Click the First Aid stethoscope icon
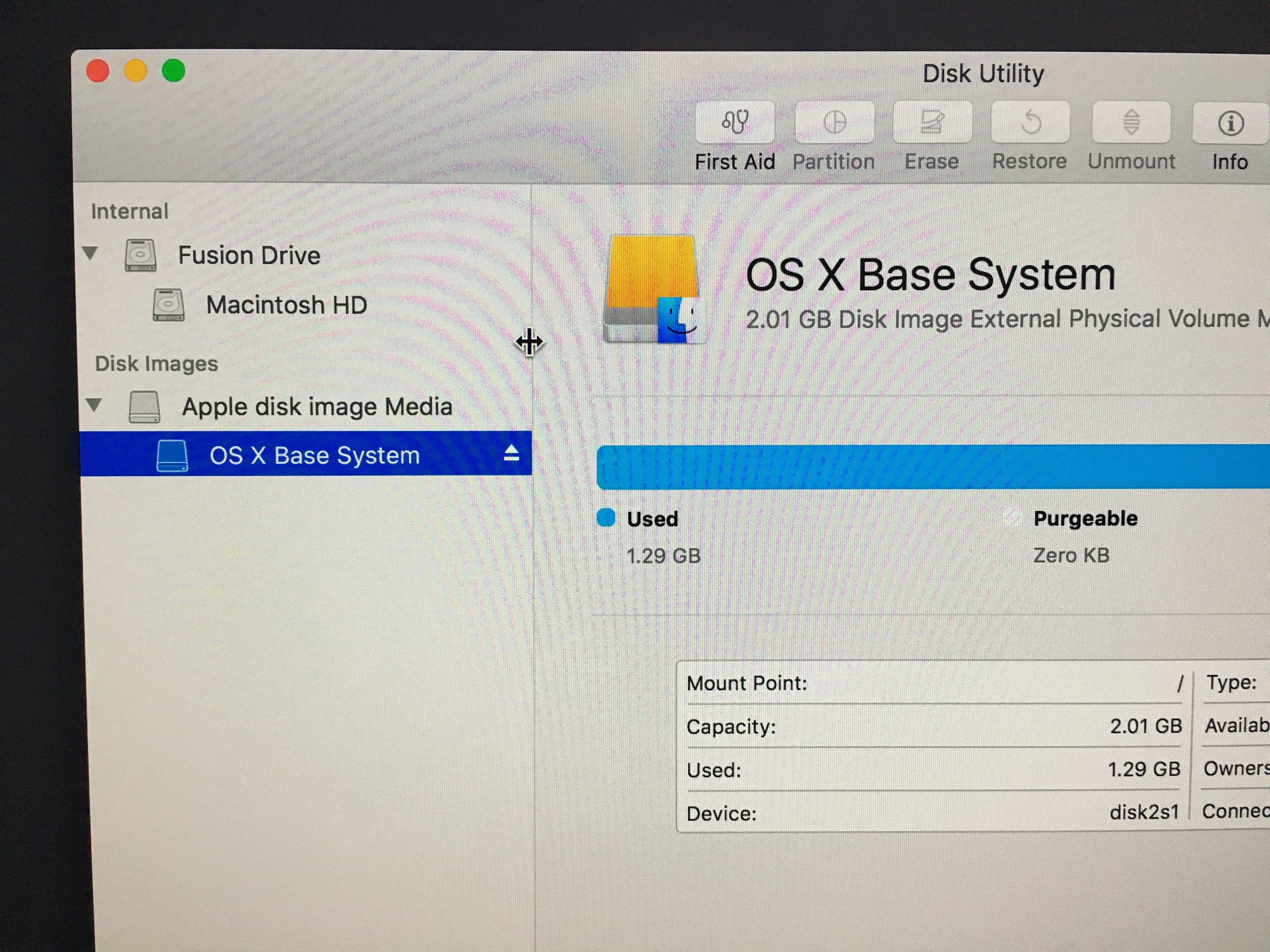 tap(734, 122)
